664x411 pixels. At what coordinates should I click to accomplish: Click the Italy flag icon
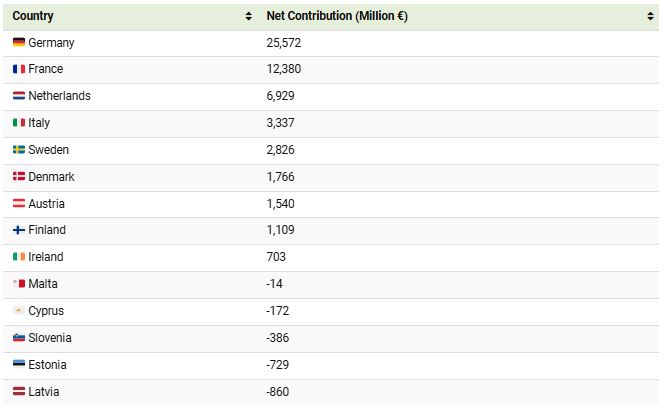pyautogui.click(x=19, y=123)
